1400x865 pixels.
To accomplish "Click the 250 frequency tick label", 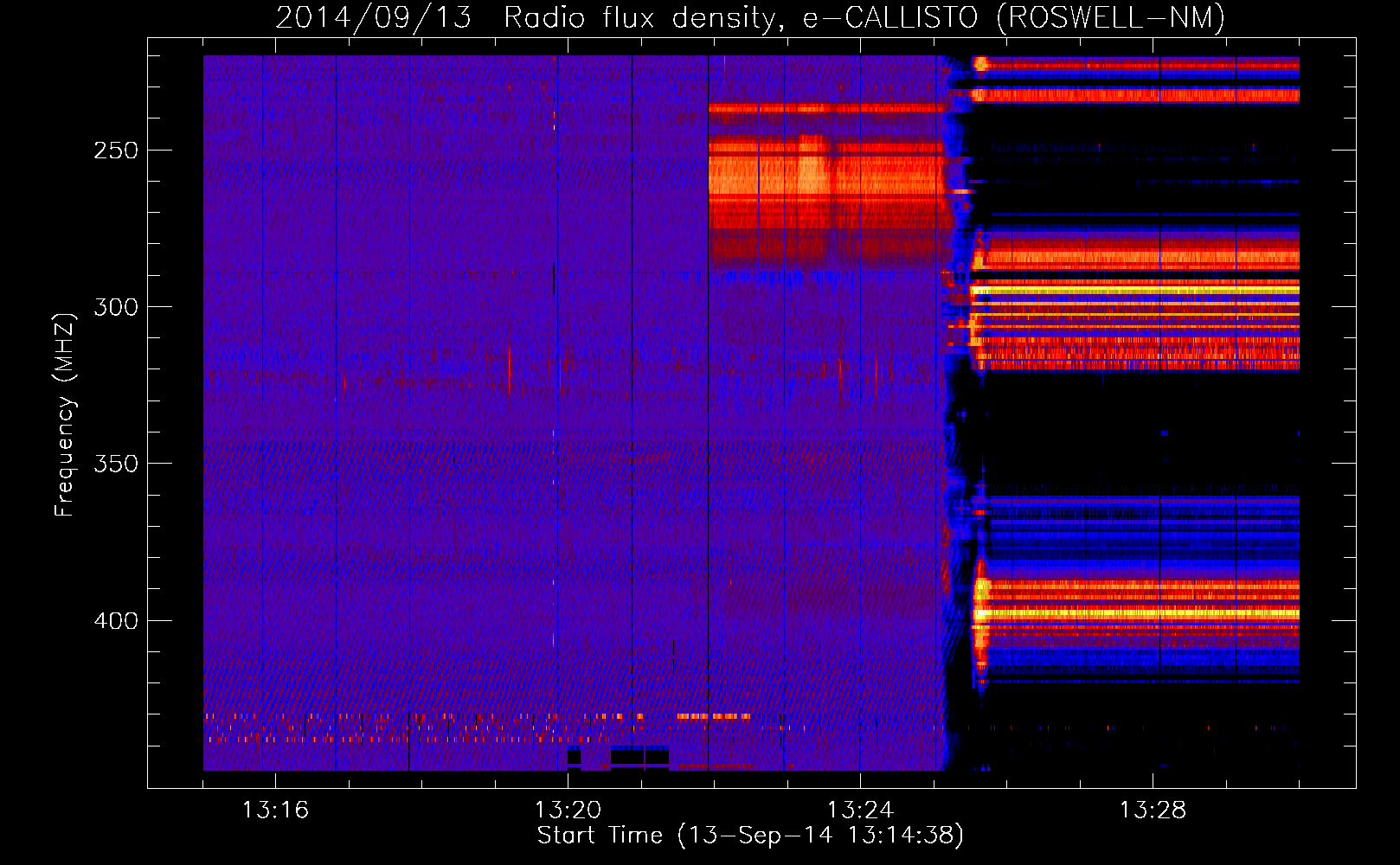I will (x=116, y=151).
